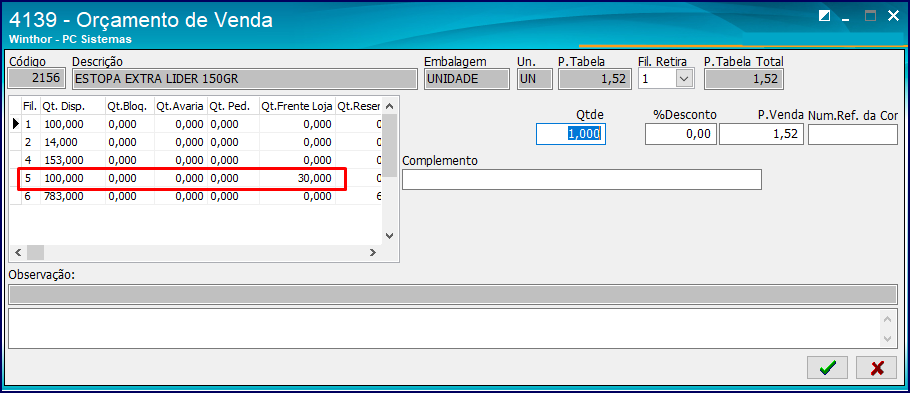The width and height of the screenshot is (910, 393).
Task: Click the Un. field showing UN
Action: 535,79
